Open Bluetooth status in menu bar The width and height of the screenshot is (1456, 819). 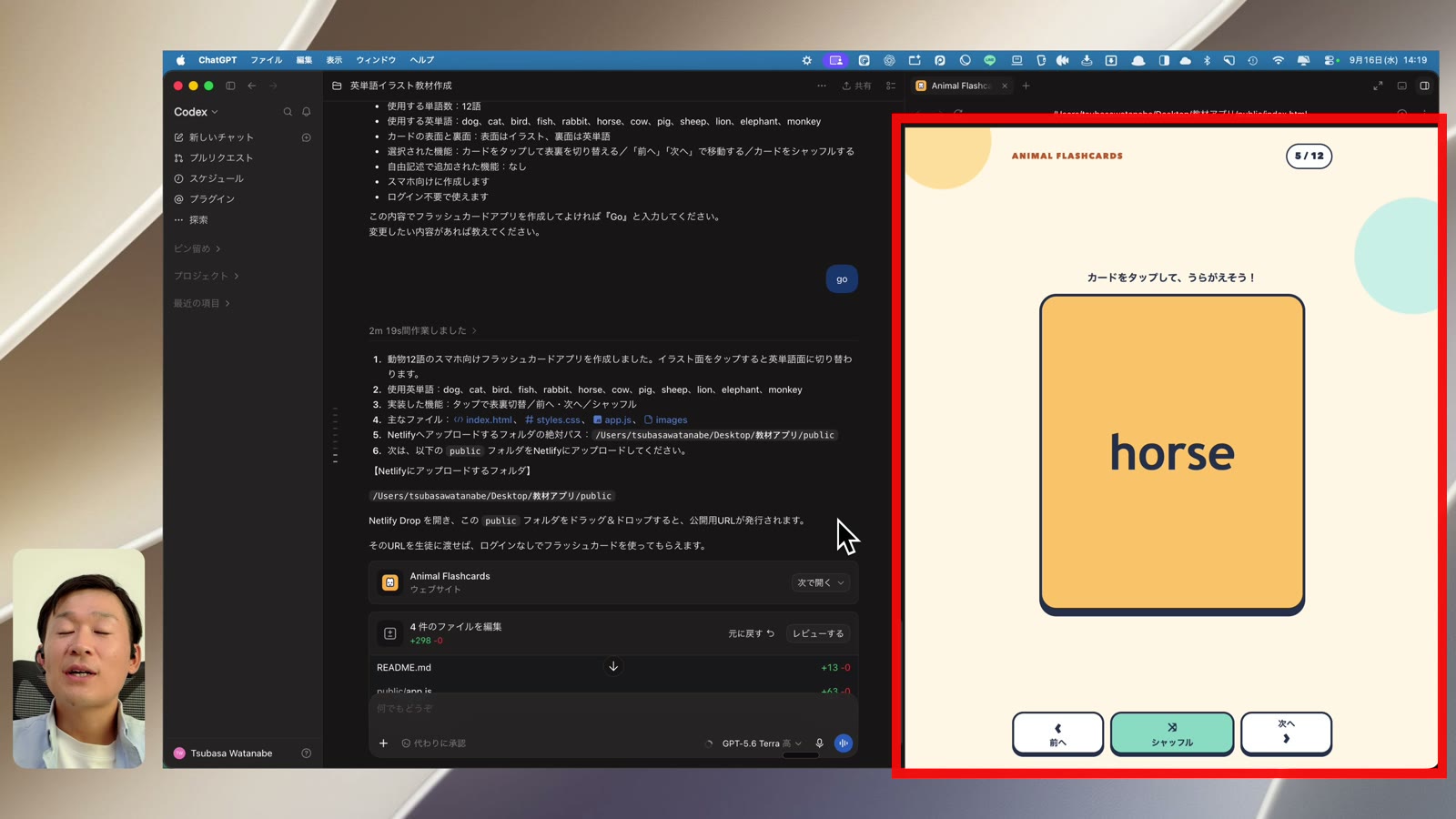tap(1208, 60)
